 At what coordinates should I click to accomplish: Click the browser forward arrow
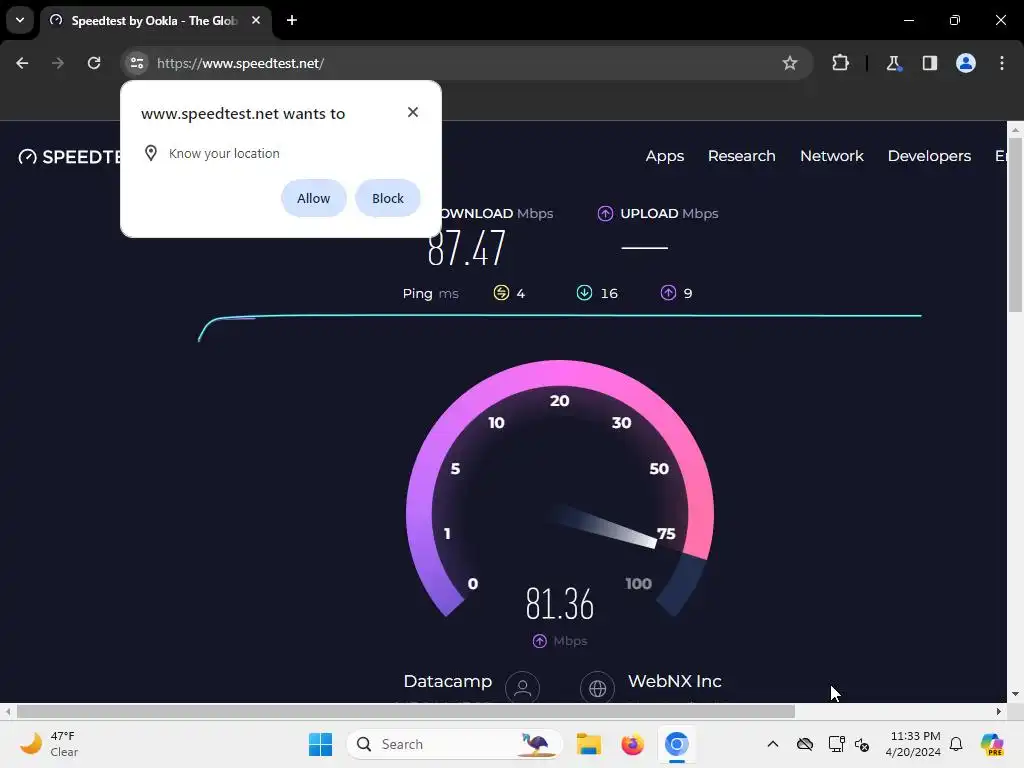coord(58,63)
